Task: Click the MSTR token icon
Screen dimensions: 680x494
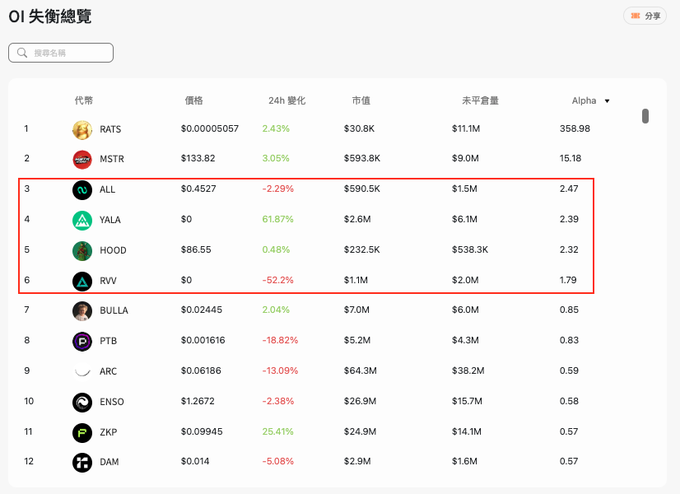Action: 82,159
